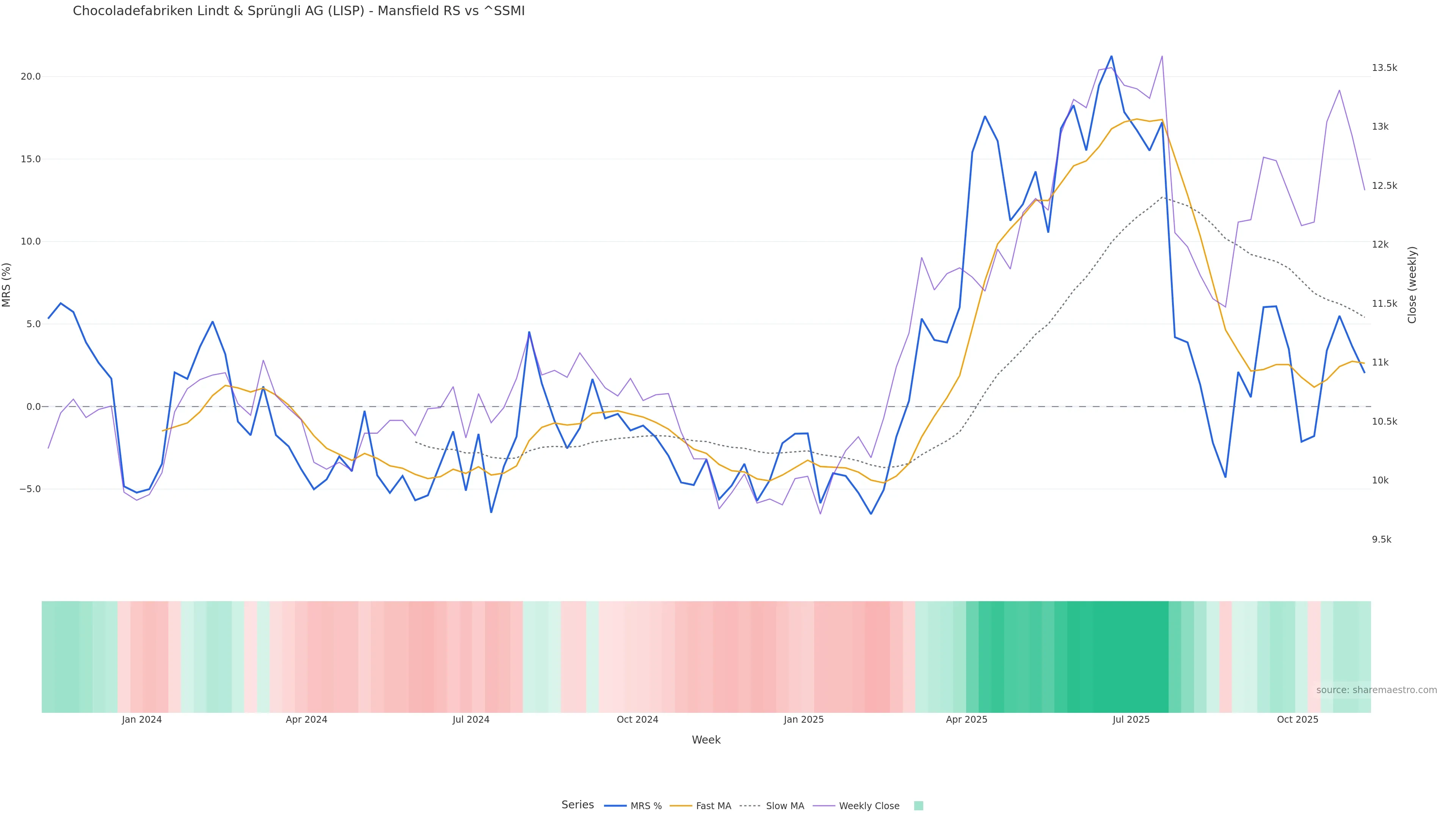The height and width of the screenshot is (819, 1456).
Task: Click the green square swatch in legend
Action: 918,806
